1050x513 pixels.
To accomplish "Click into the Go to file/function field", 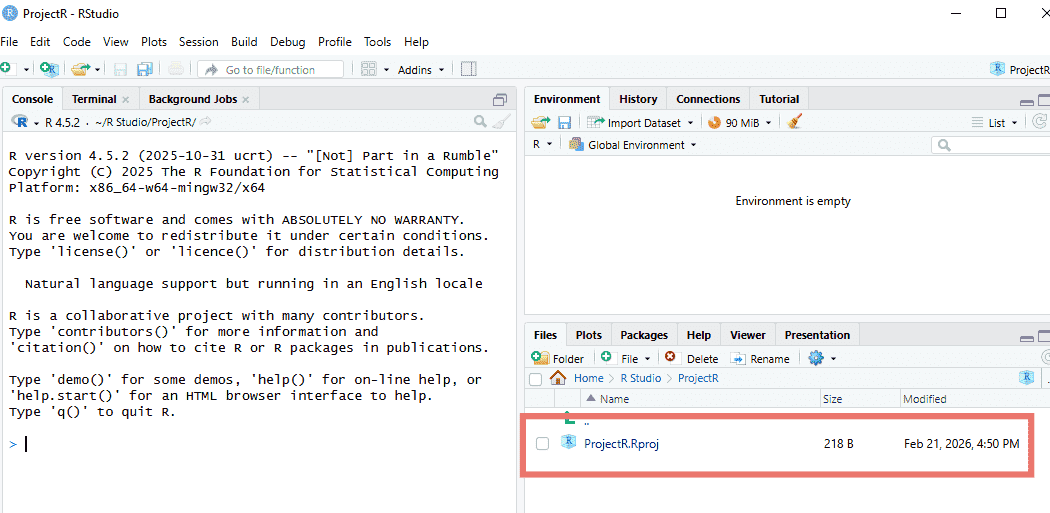I will coord(271,70).
